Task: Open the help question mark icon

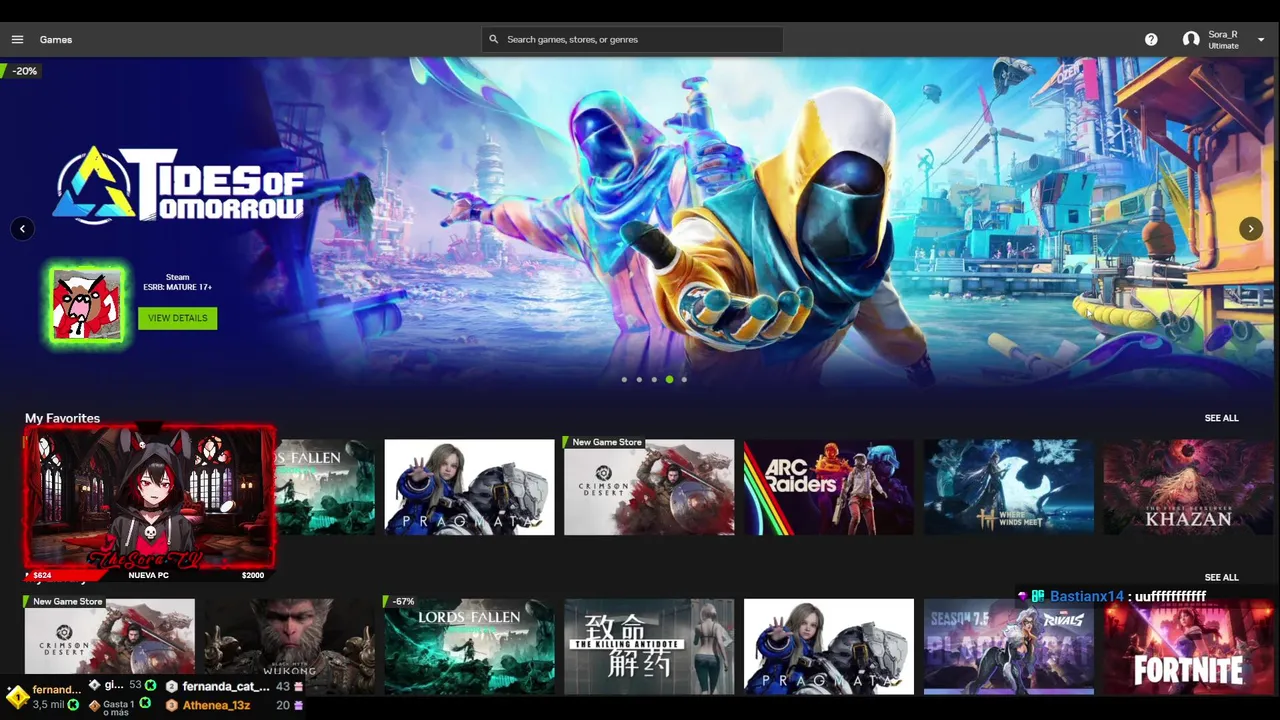Action: click(x=1151, y=39)
